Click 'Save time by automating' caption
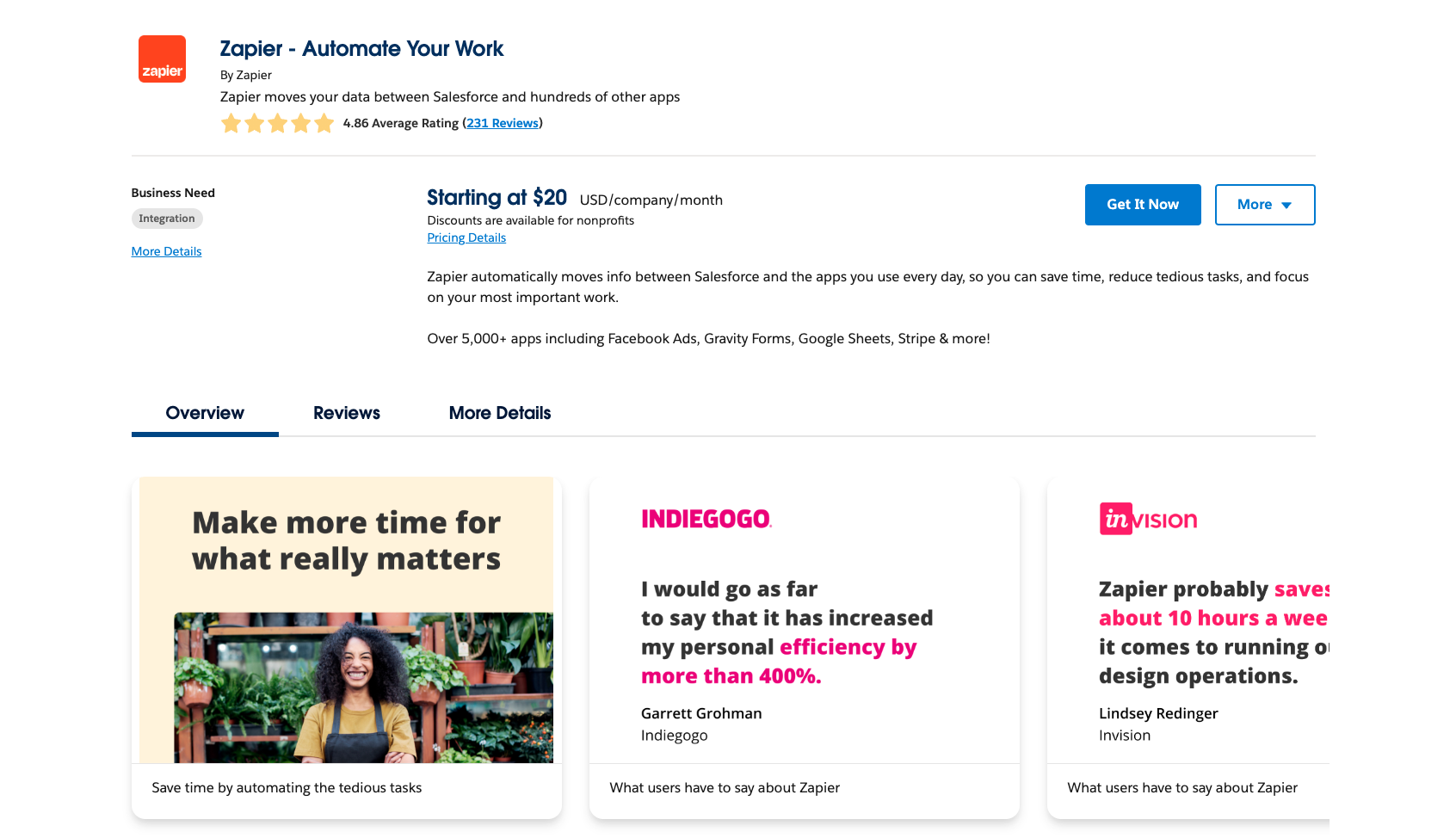1456x838 pixels. (x=287, y=788)
